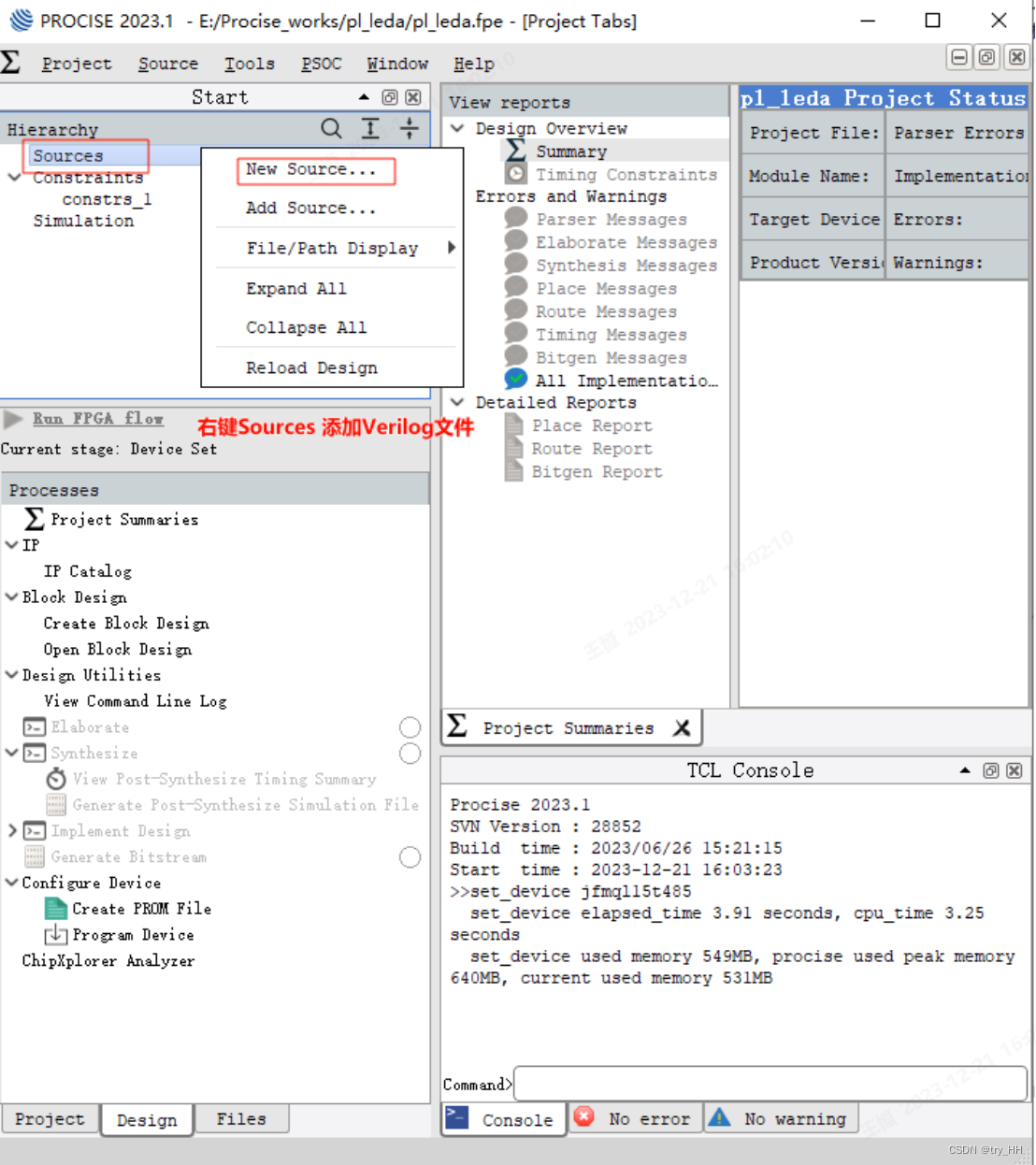Open the Summary report sigma icon
Screen dimensions: 1036x1165
(515, 151)
